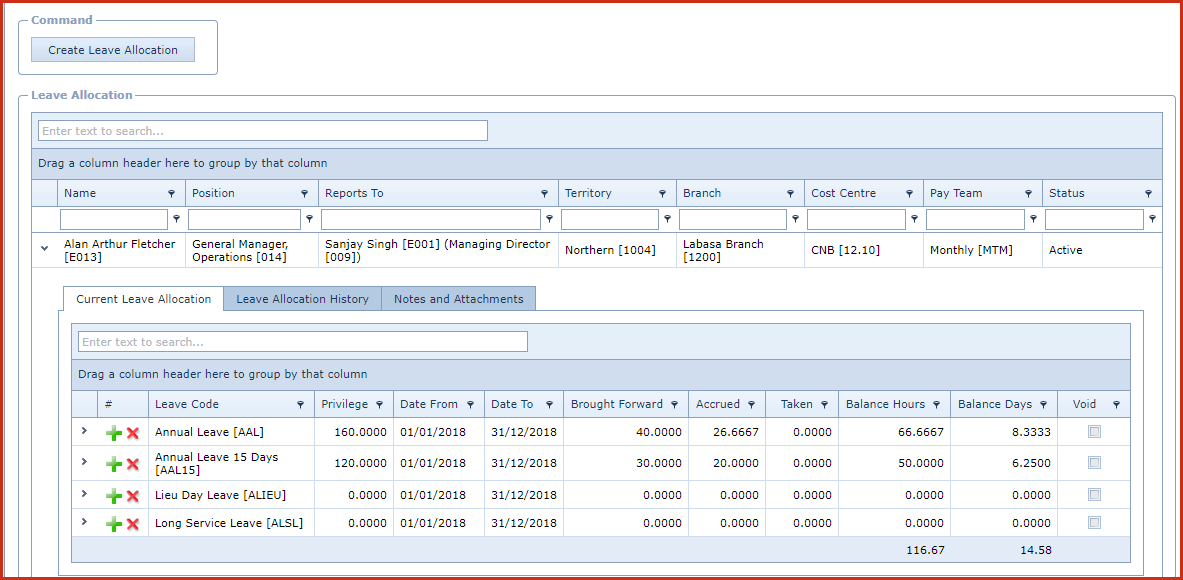Open filter icon on Leave Code column
The height and width of the screenshot is (580, 1183).
click(301, 405)
